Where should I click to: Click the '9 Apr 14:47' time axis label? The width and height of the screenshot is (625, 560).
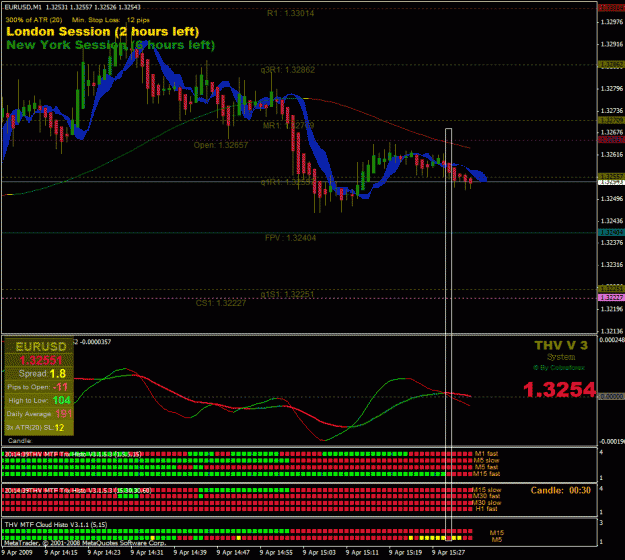click(233, 553)
